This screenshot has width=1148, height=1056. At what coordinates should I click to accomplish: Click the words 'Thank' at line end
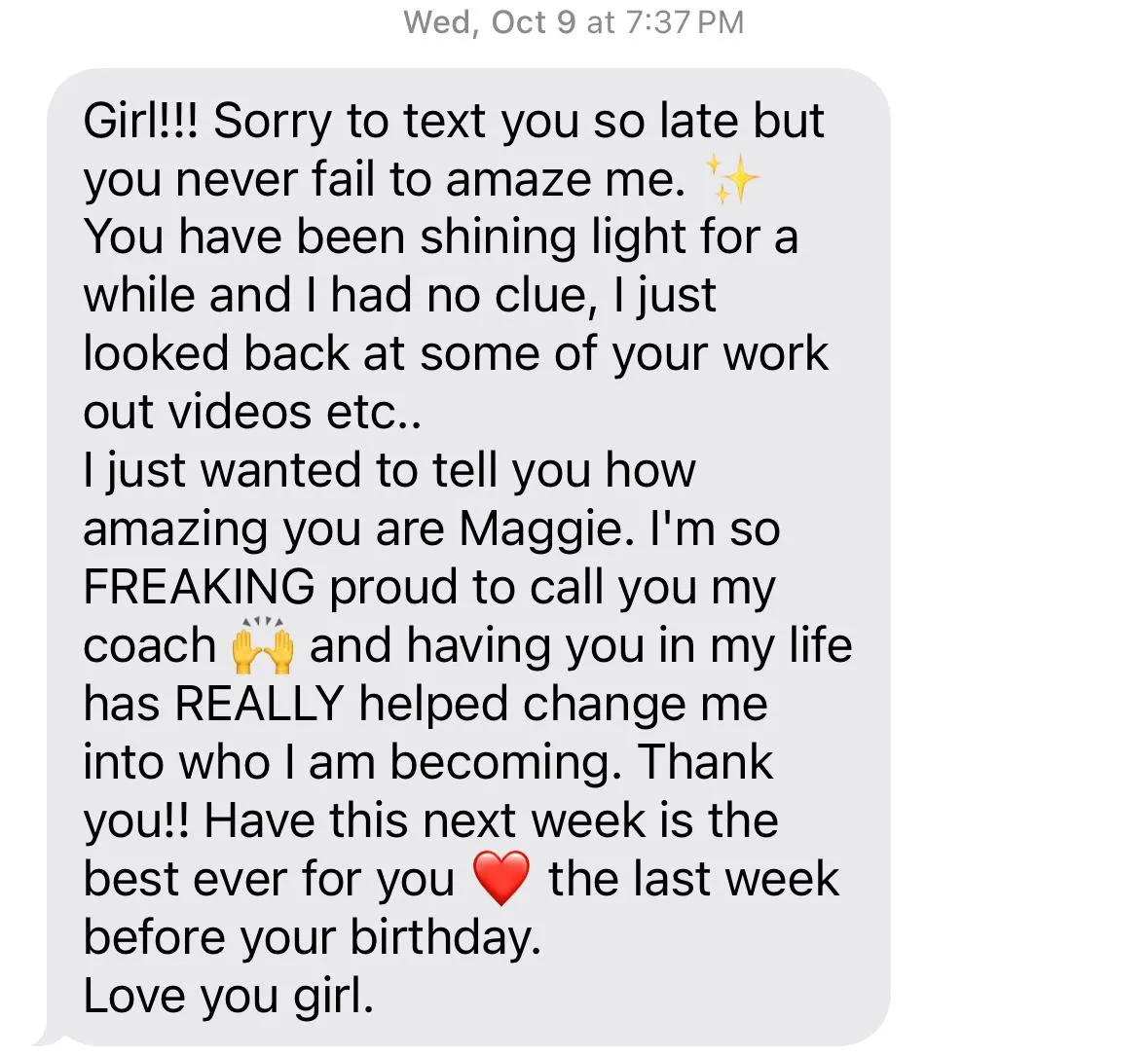(707, 762)
